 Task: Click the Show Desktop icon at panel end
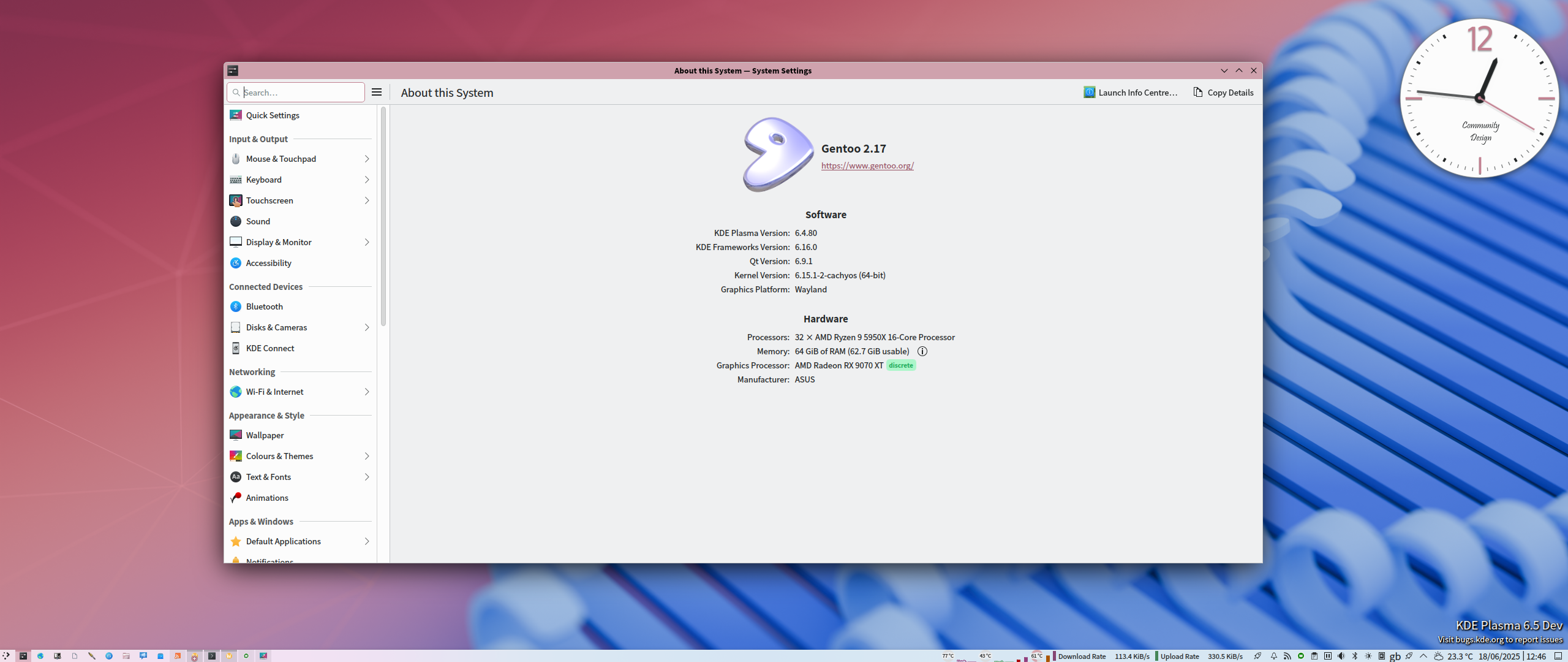click(1558, 656)
